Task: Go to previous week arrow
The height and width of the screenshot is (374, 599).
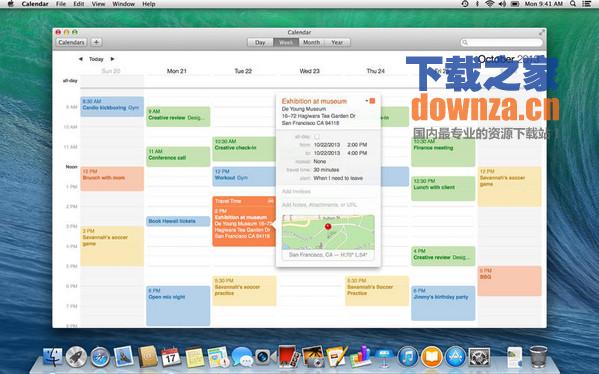Action: (81, 59)
